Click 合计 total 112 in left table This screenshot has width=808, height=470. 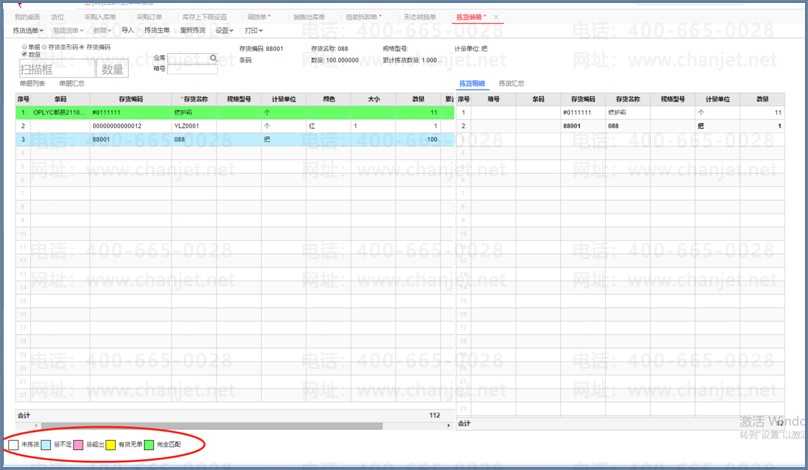click(x=434, y=415)
